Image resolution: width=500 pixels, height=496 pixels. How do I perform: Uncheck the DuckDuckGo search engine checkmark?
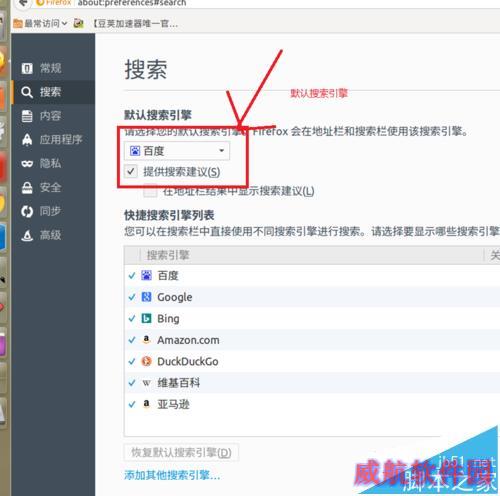pos(132,361)
